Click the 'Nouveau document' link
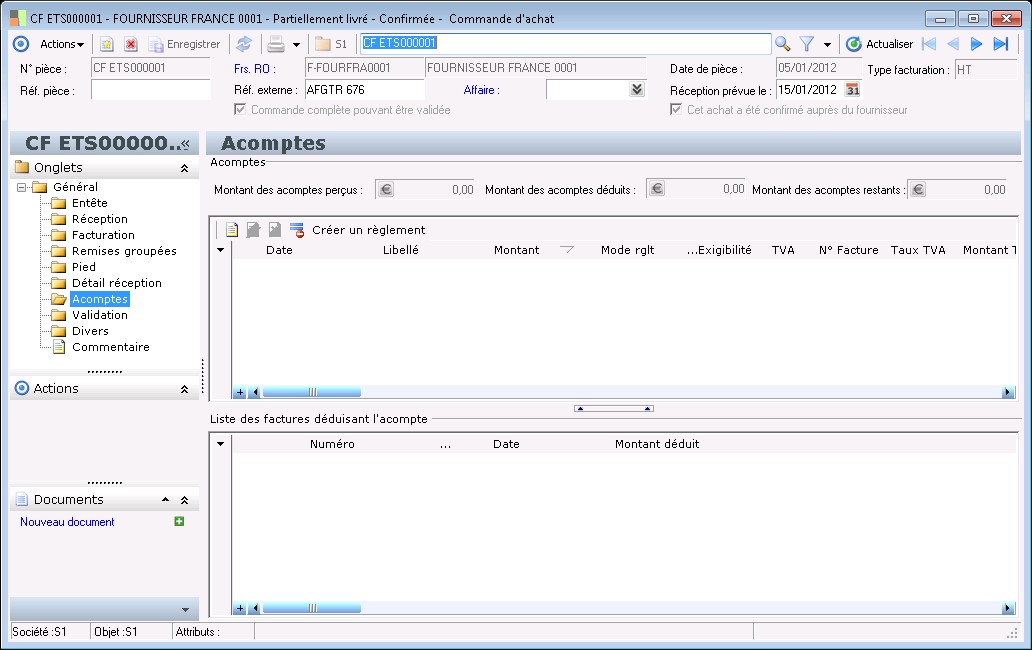 click(67, 522)
